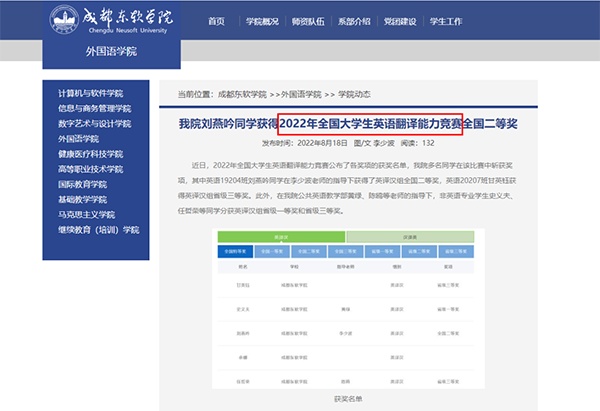This screenshot has width=600, height=411.
Task: Click the article title about 刘燕吟同学
Action: [348, 124]
